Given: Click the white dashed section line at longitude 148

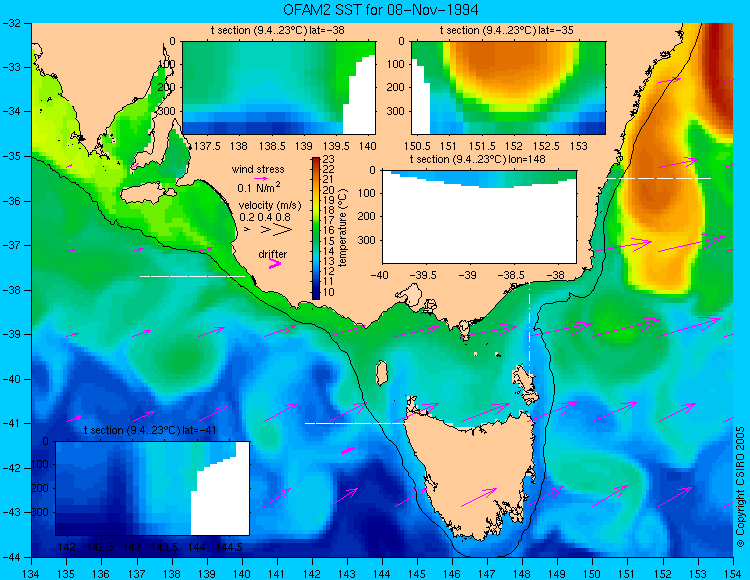Looking at the screenshot, I should point(529,330).
